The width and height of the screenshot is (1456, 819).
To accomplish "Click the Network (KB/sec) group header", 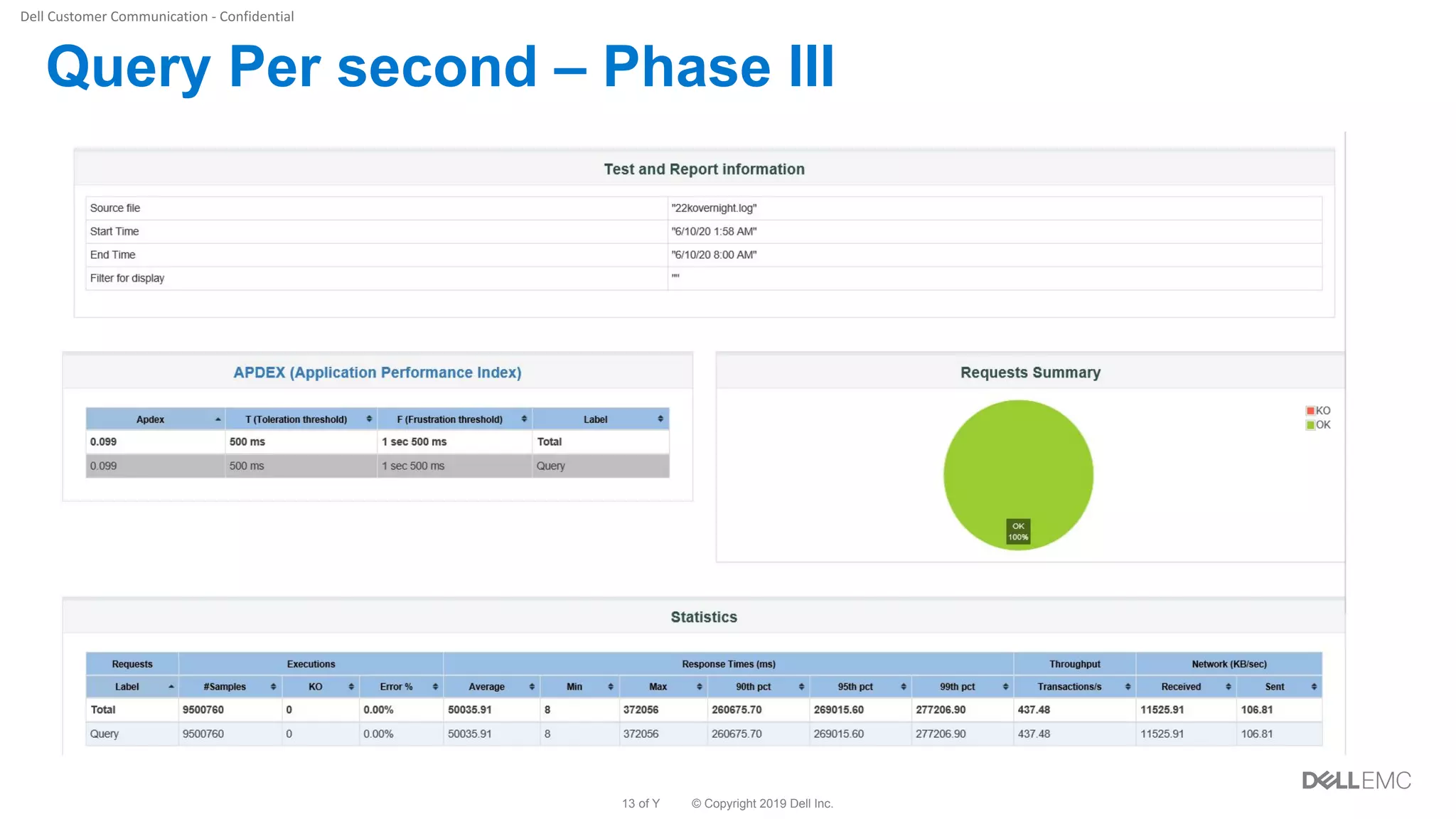I will pyautogui.click(x=1229, y=664).
